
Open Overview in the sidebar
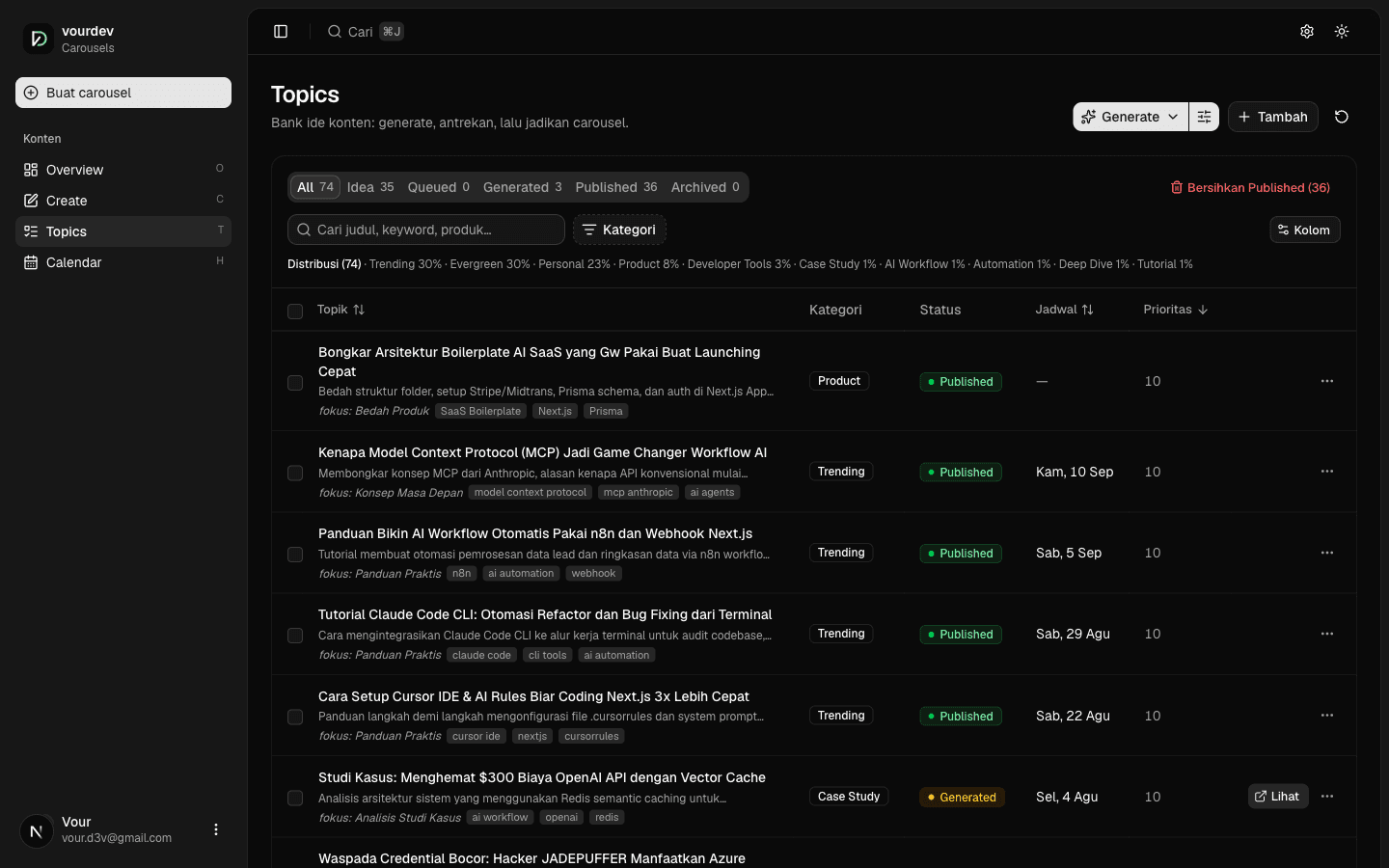point(123,170)
